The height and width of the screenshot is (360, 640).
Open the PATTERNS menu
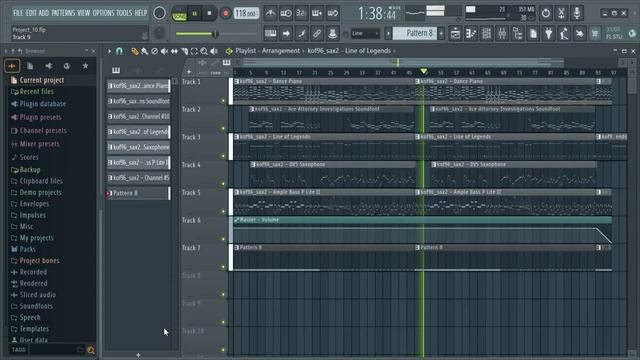(x=63, y=13)
